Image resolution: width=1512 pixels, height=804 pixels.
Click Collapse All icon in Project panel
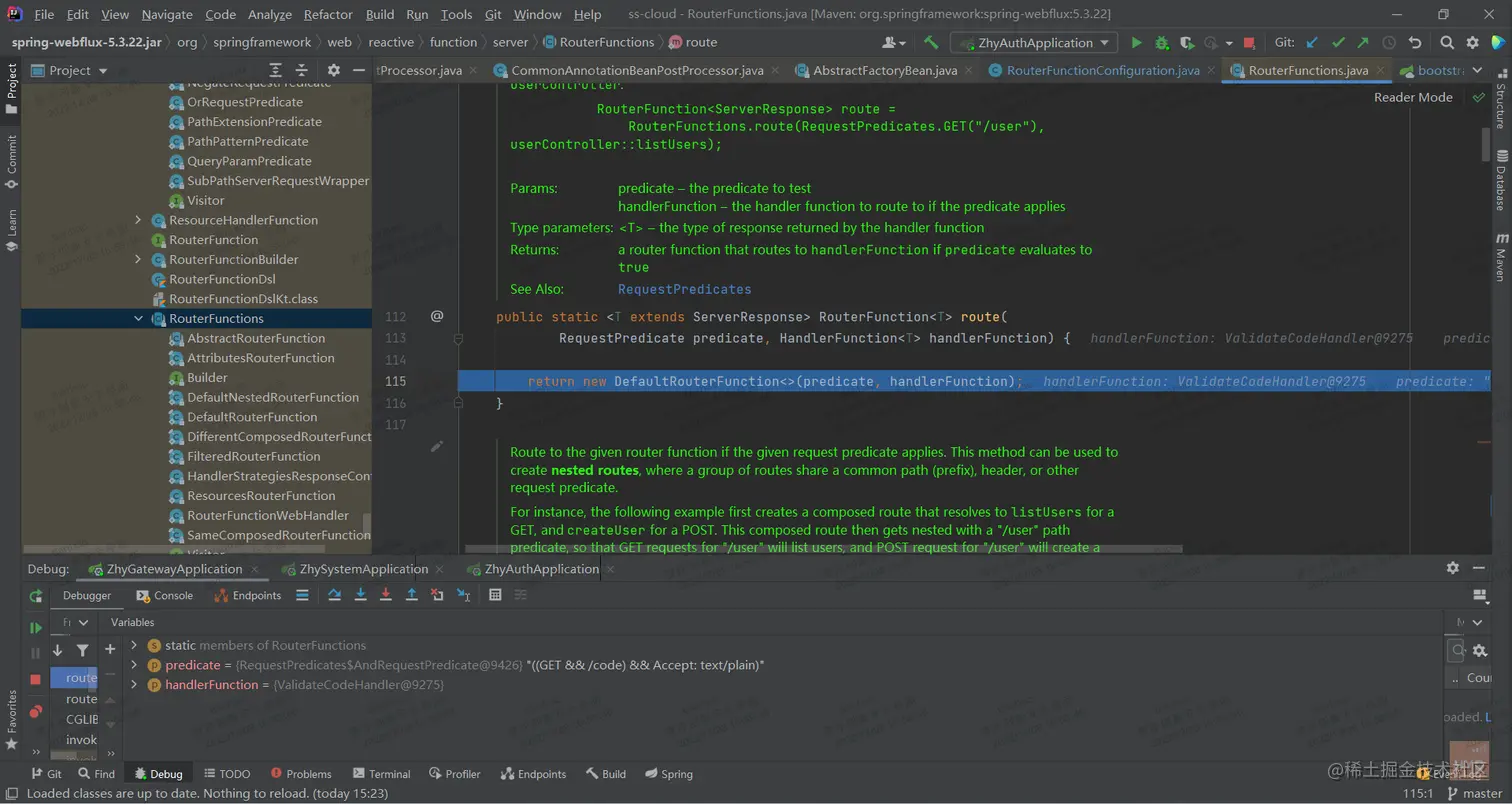pos(301,70)
